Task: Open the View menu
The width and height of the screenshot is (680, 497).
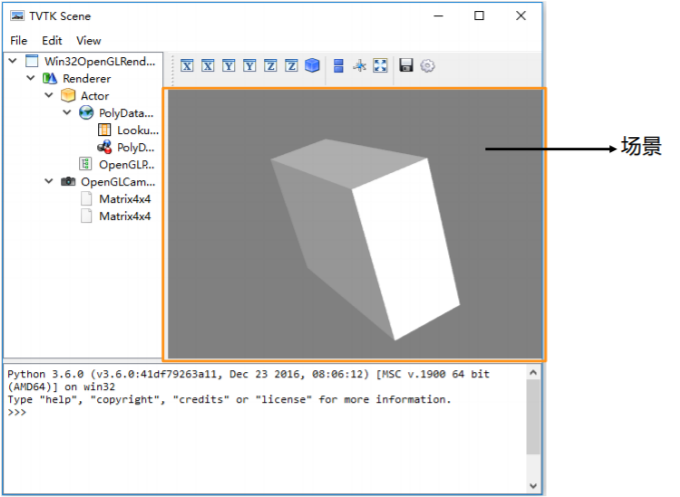Action: coord(89,41)
